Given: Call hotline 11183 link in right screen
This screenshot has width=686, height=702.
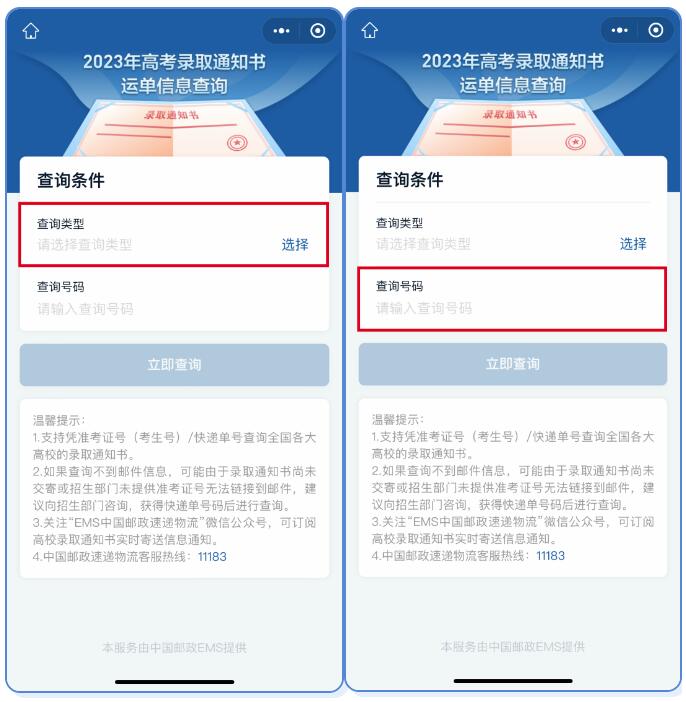Looking at the screenshot, I should pos(550,556).
